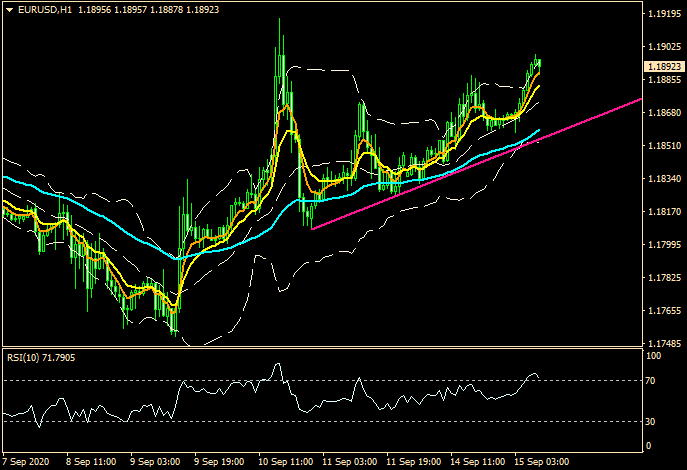Image resolution: width=687 pixels, height=470 pixels.
Task: Click the 1.17485 price axis label
Action: (664, 343)
